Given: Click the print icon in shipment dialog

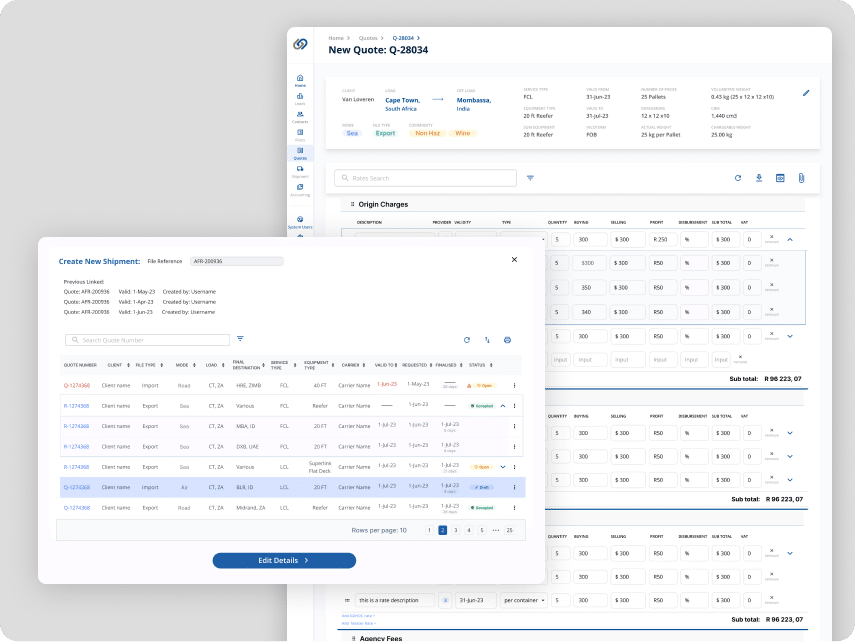Looking at the screenshot, I should (507, 340).
